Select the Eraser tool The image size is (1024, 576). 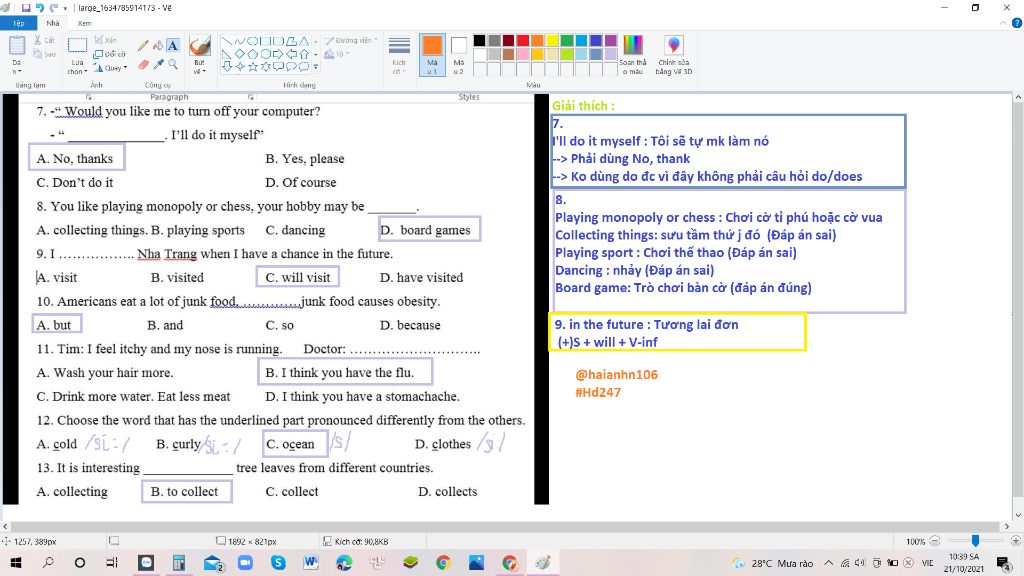pos(143,64)
